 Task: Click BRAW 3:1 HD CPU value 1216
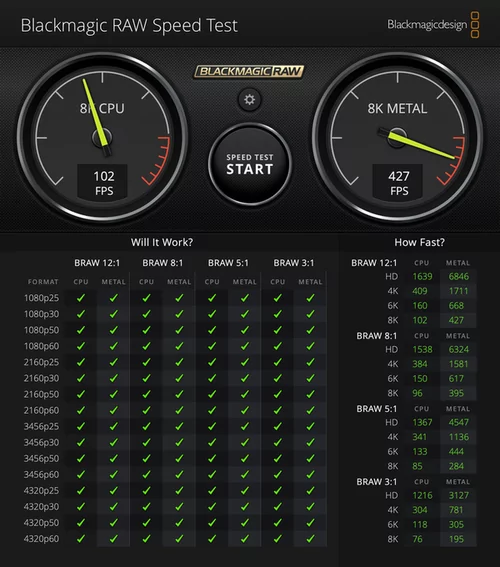(422, 495)
